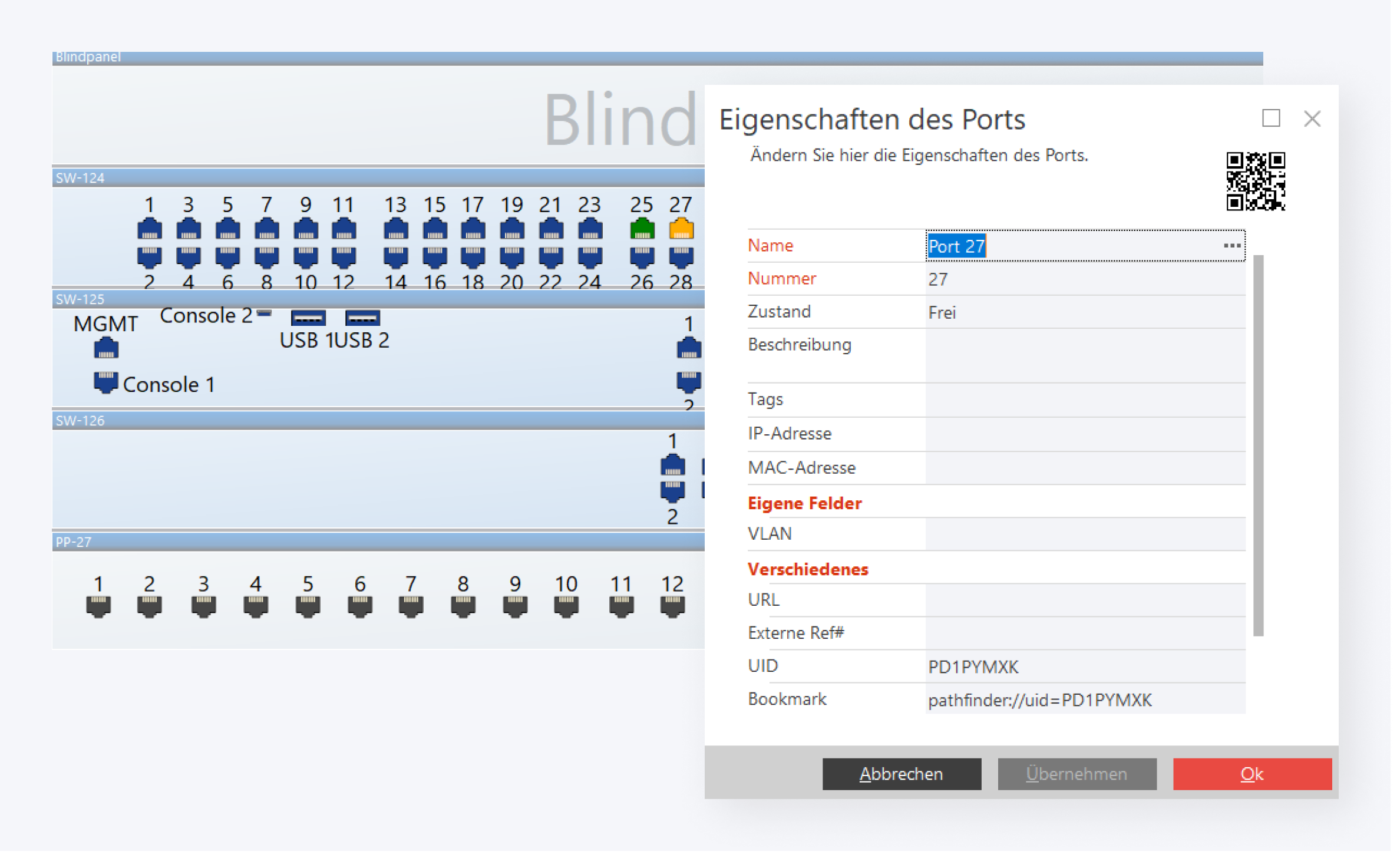Select the SW-126 device header bar

[x=377, y=421]
